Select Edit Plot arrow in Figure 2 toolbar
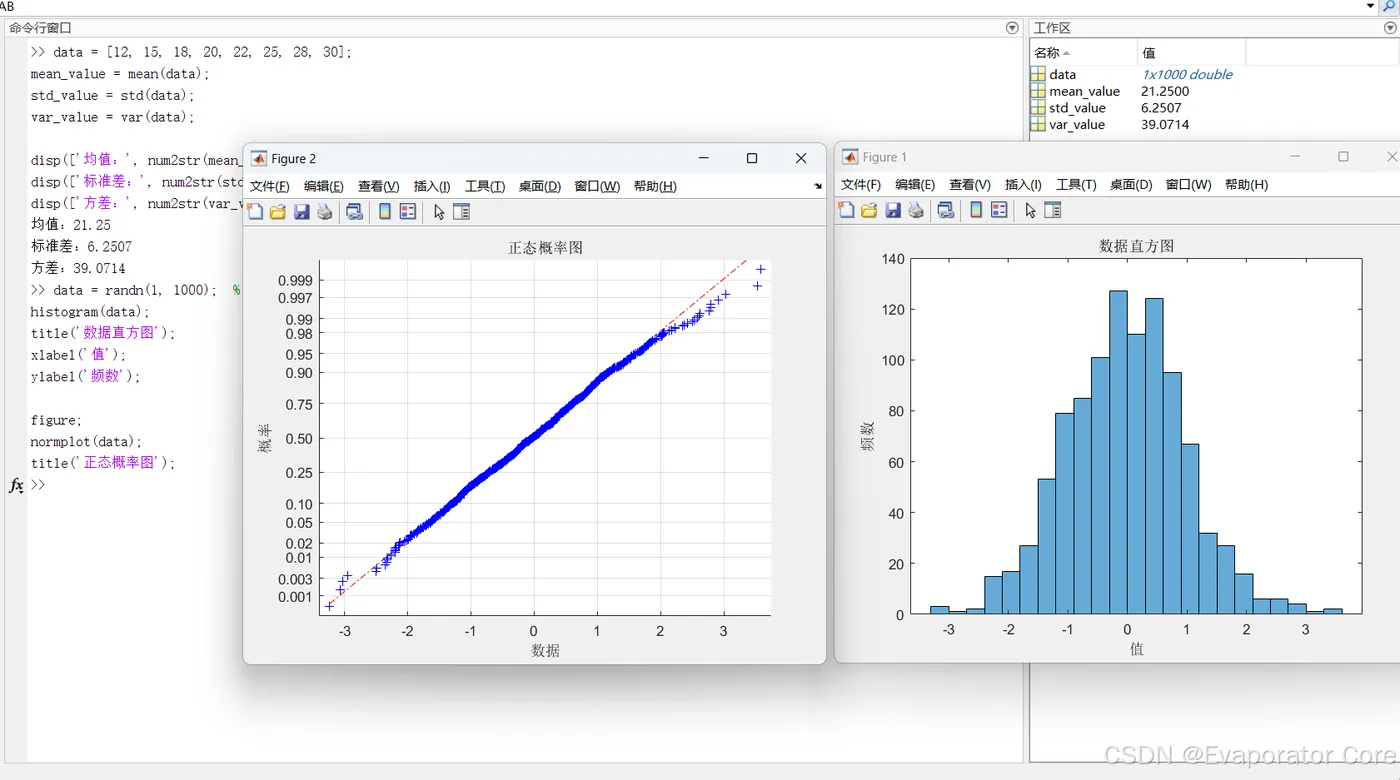This screenshot has width=1400, height=780. (x=438, y=212)
